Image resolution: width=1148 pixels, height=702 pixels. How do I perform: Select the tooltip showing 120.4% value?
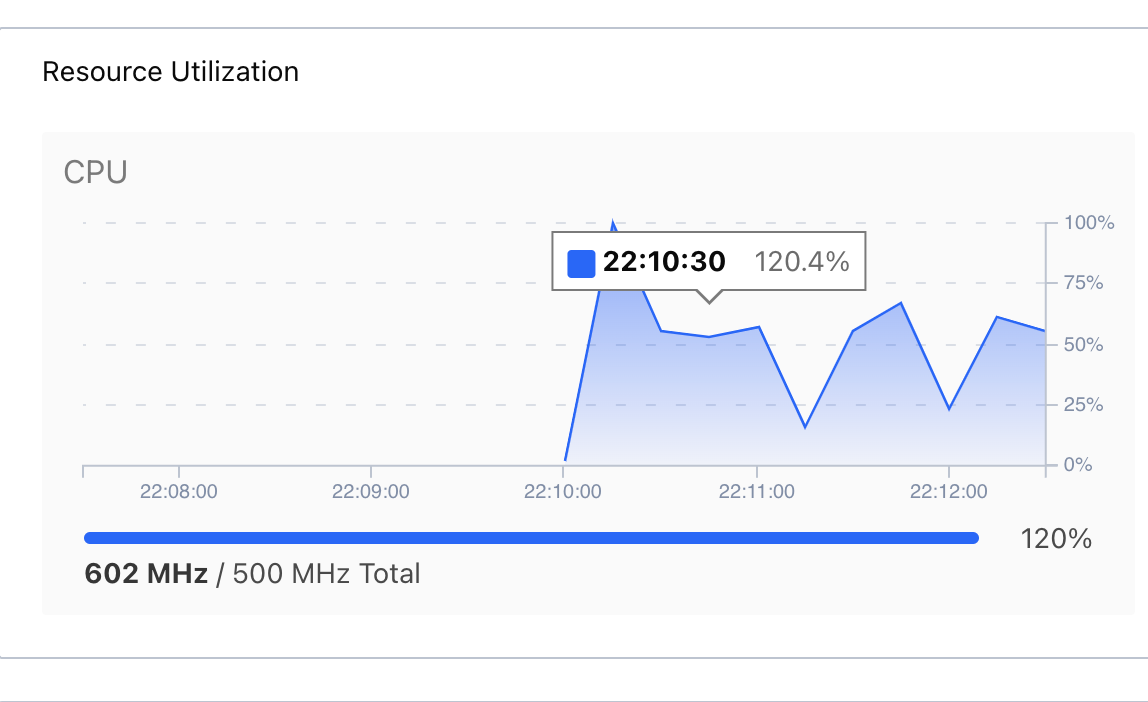click(710, 262)
